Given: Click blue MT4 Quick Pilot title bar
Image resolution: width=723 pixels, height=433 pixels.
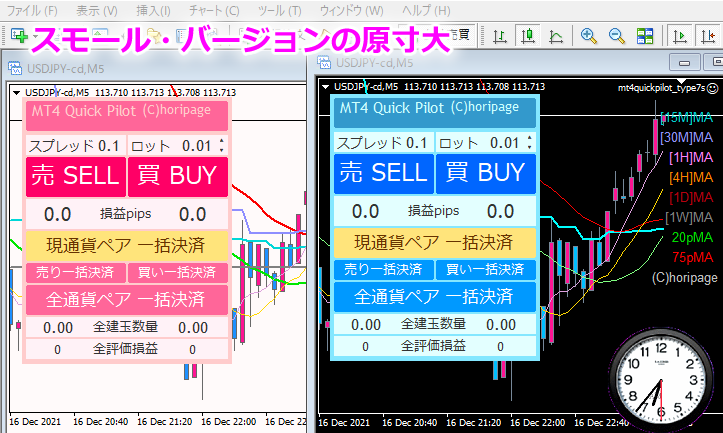Looking at the screenshot, I should click(x=435, y=112).
